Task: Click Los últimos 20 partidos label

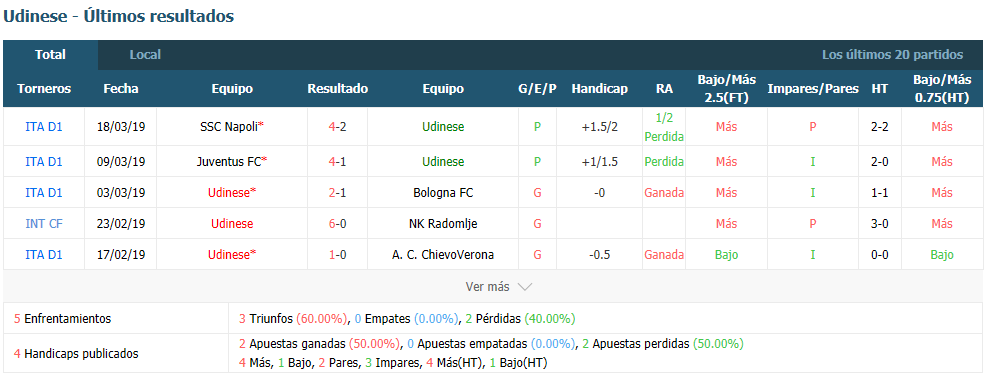Action: [892, 55]
